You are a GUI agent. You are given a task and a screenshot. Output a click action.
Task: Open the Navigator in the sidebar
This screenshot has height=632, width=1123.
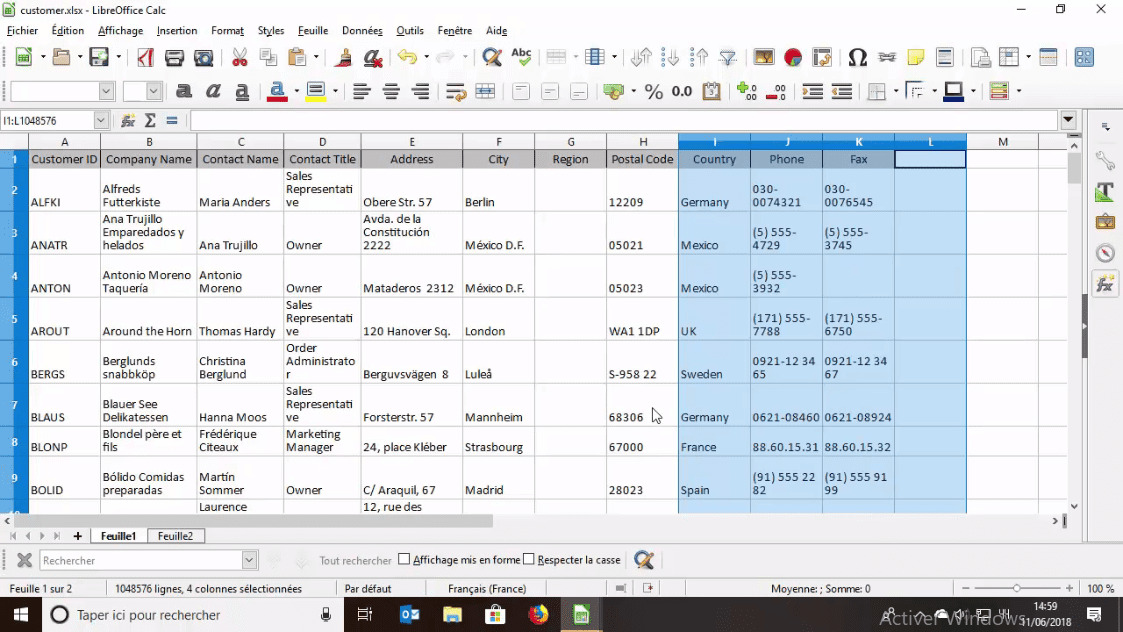tap(1105, 253)
